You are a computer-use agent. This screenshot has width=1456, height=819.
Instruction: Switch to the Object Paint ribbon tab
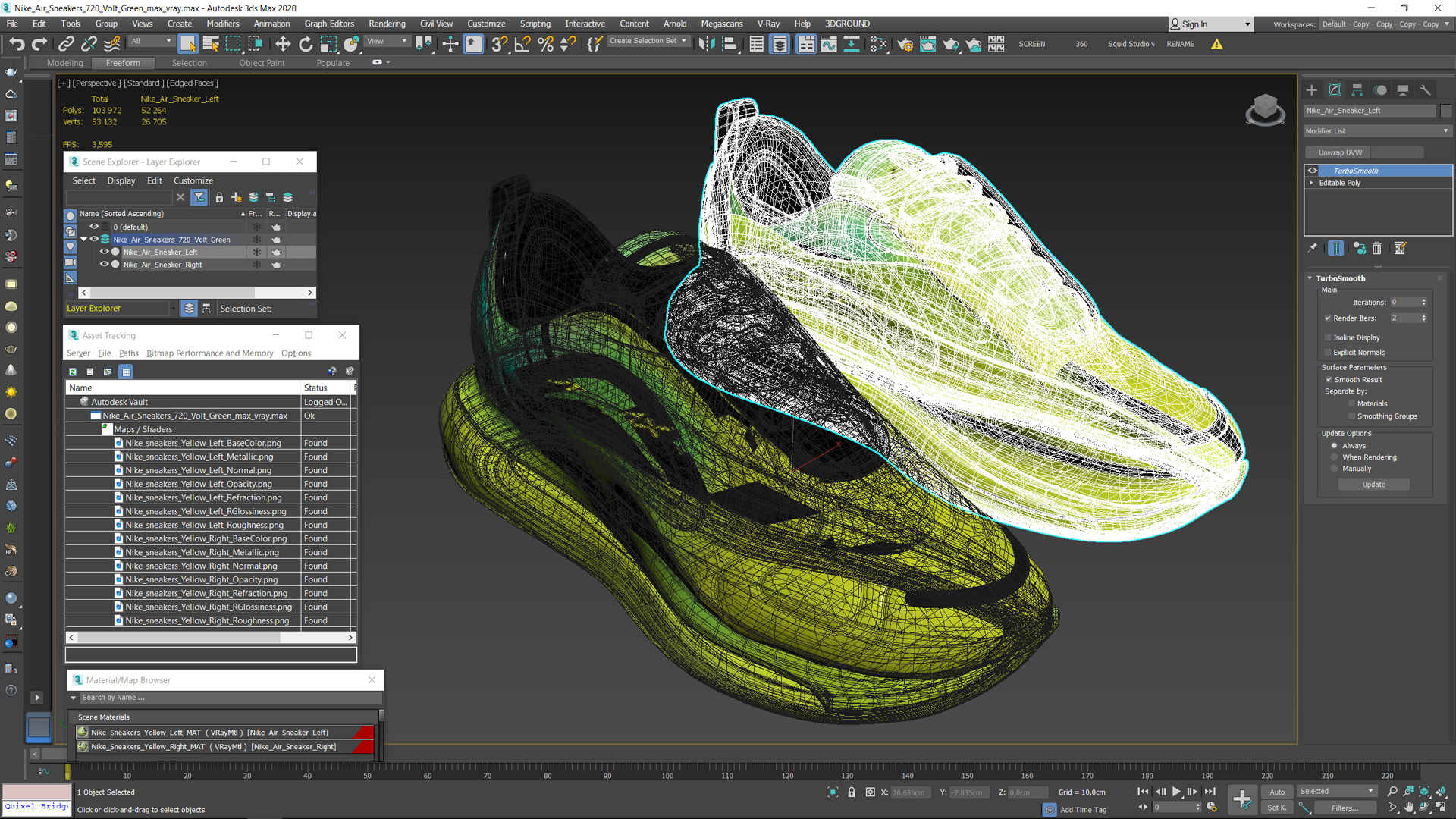click(262, 63)
